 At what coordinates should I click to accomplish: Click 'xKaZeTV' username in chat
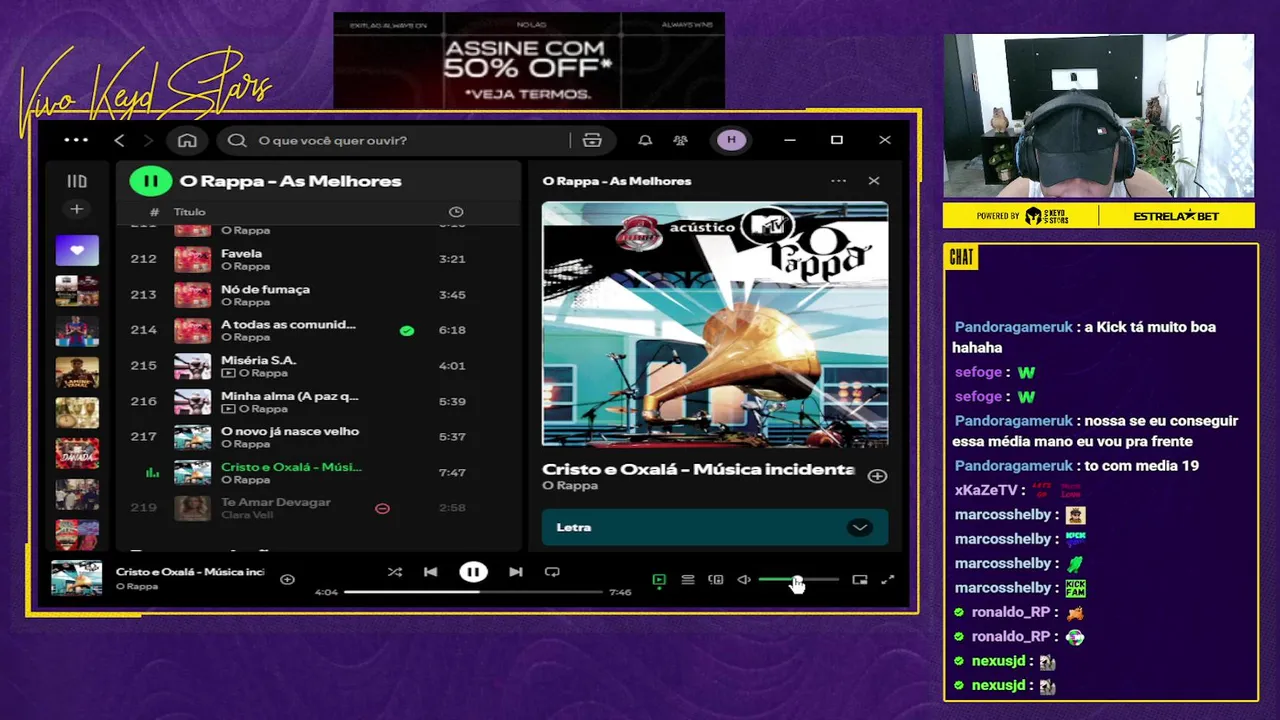pyautogui.click(x=987, y=490)
